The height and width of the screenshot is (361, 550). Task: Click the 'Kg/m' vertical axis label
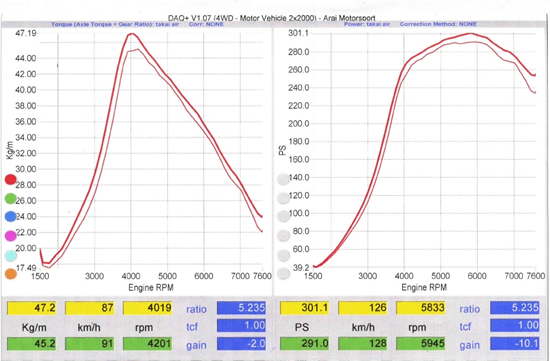pos(10,150)
